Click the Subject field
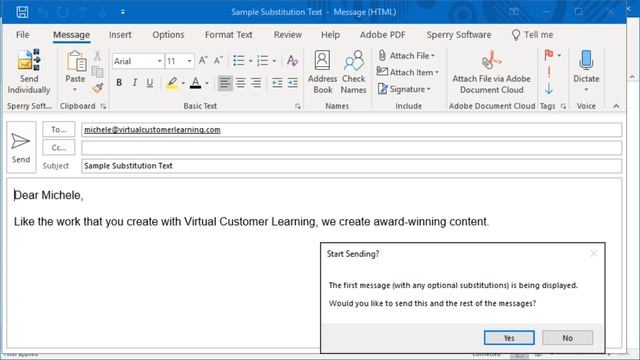This screenshot has width=640, height=360. pyautogui.click(x=351, y=166)
